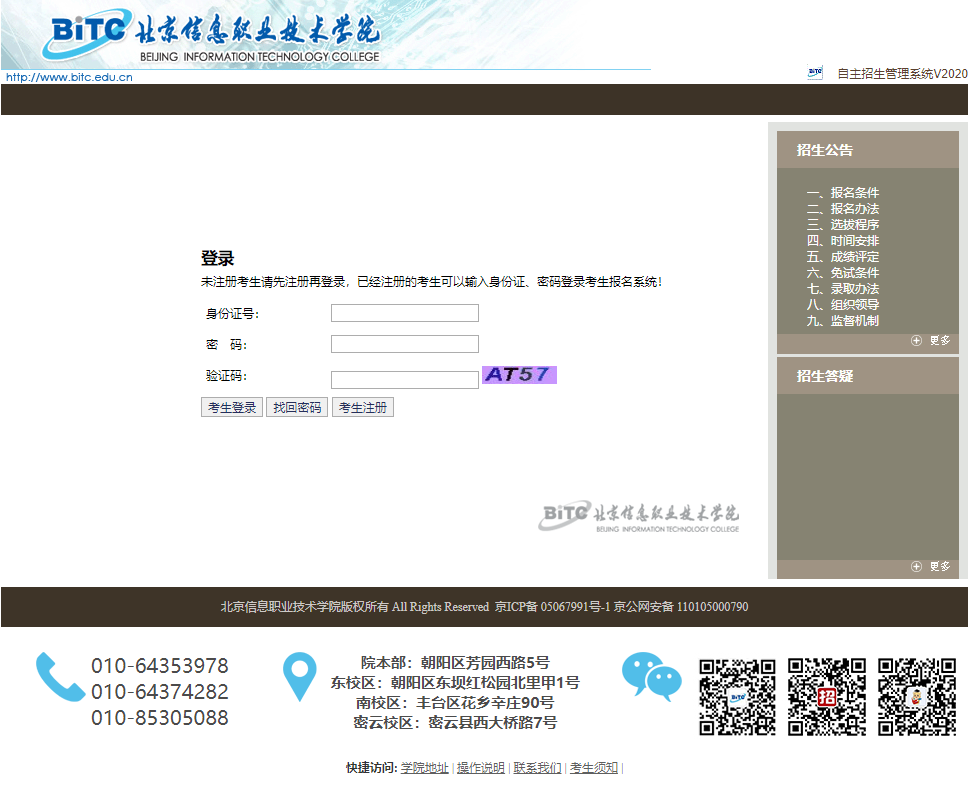The height and width of the screenshot is (788, 974).
Task: Expand 更多 under 招生答疑 panel
Action: [931, 566]
